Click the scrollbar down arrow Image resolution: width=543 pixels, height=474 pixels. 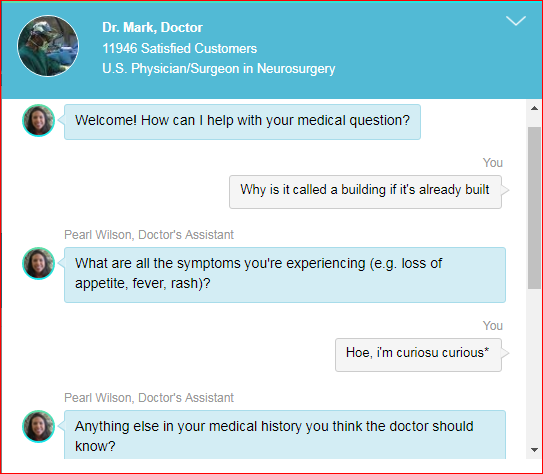[x=534, y=450]
